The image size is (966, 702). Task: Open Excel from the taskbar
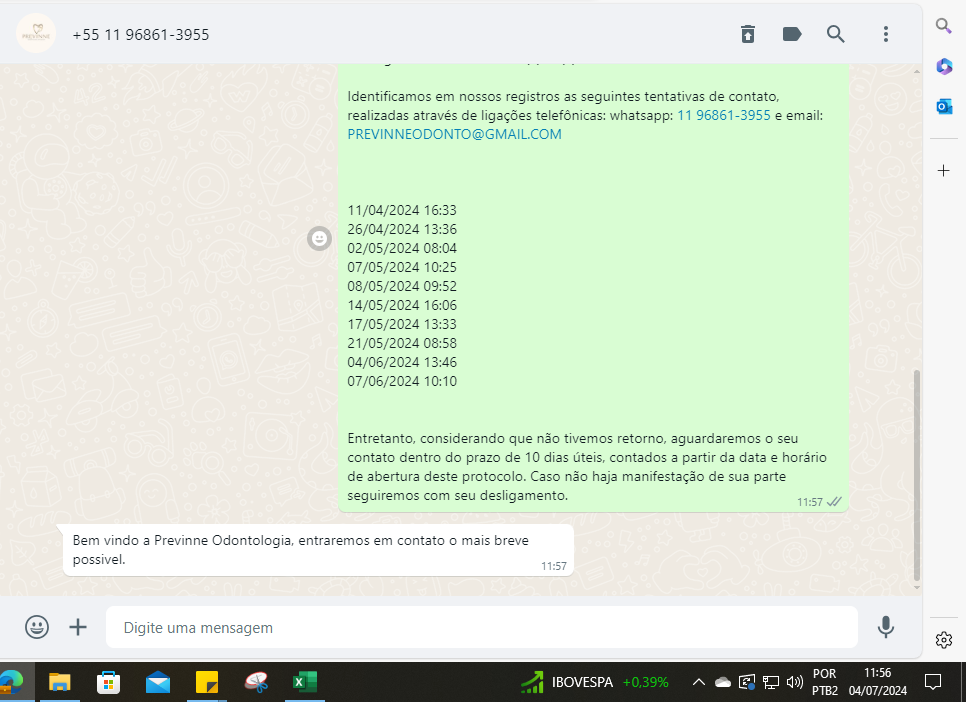pos(304,682)
